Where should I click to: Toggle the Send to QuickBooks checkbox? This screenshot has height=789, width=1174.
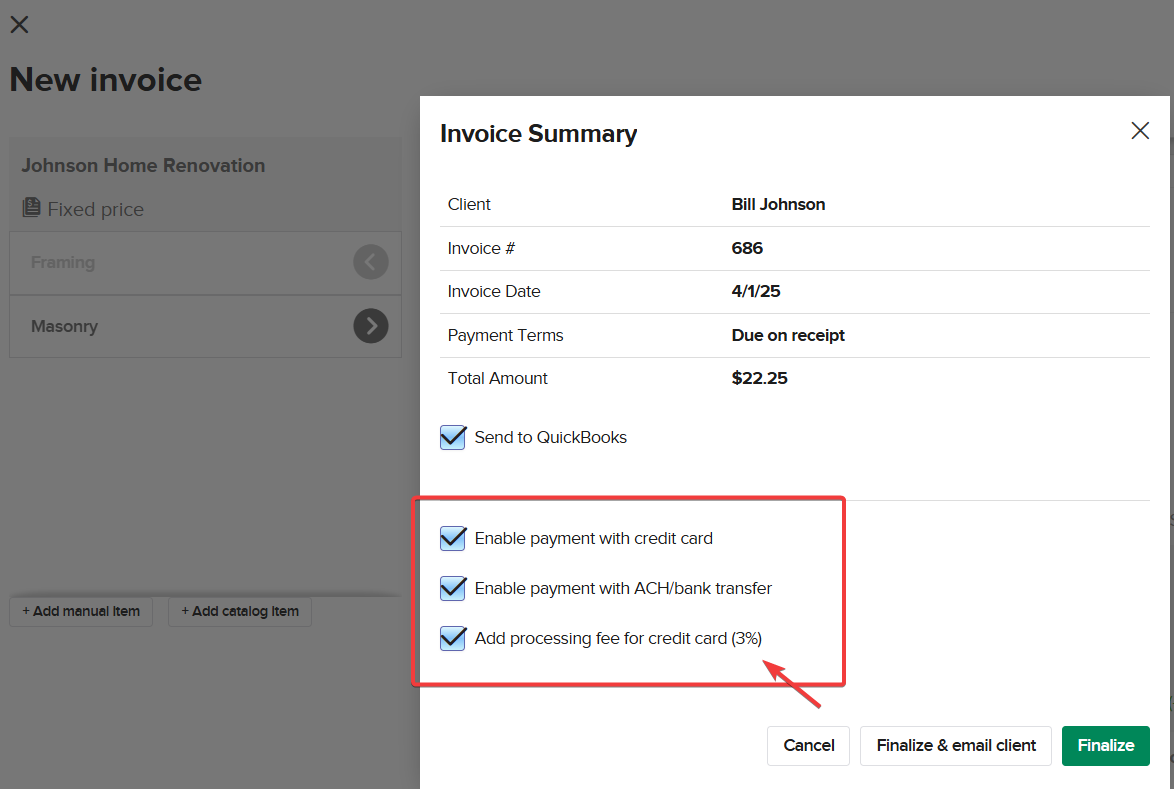452,437
